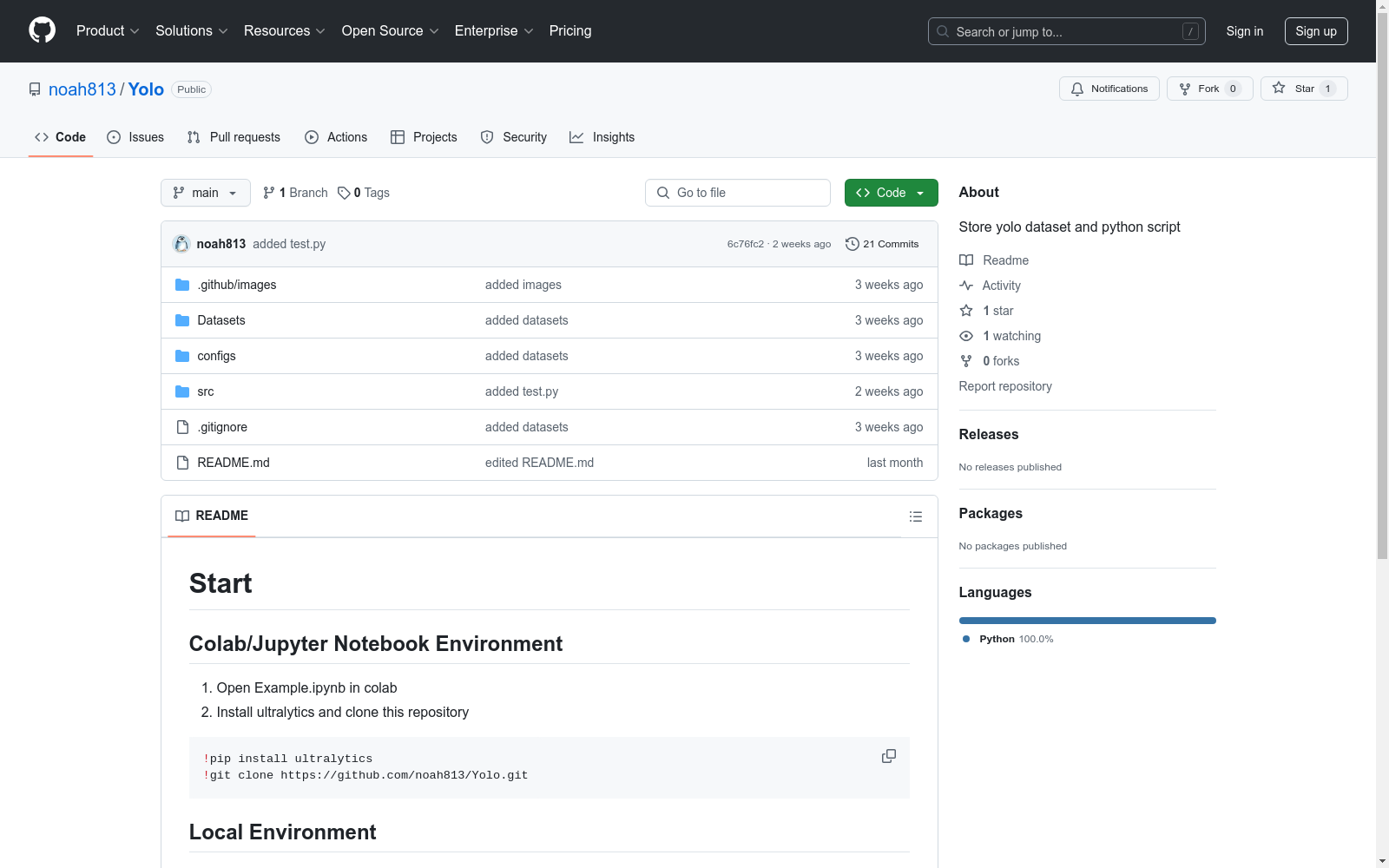The height and width of the screenshot is (868, 1389).
Task: Open the 6c76fc2 commit hash
Action: pyautogui.click(x=746, y=244)
